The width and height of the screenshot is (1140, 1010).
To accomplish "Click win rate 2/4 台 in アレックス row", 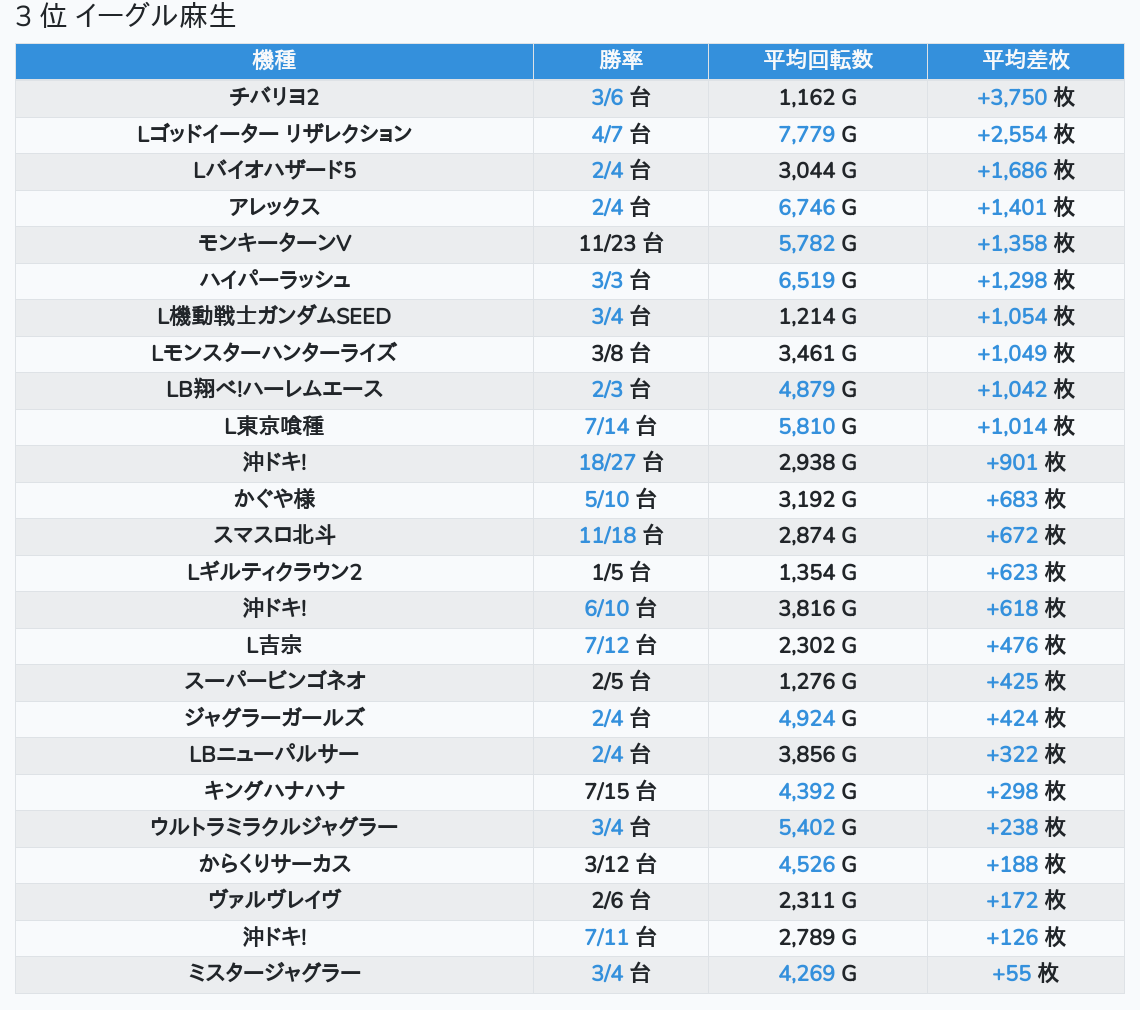I will click(x=621, y=207).
